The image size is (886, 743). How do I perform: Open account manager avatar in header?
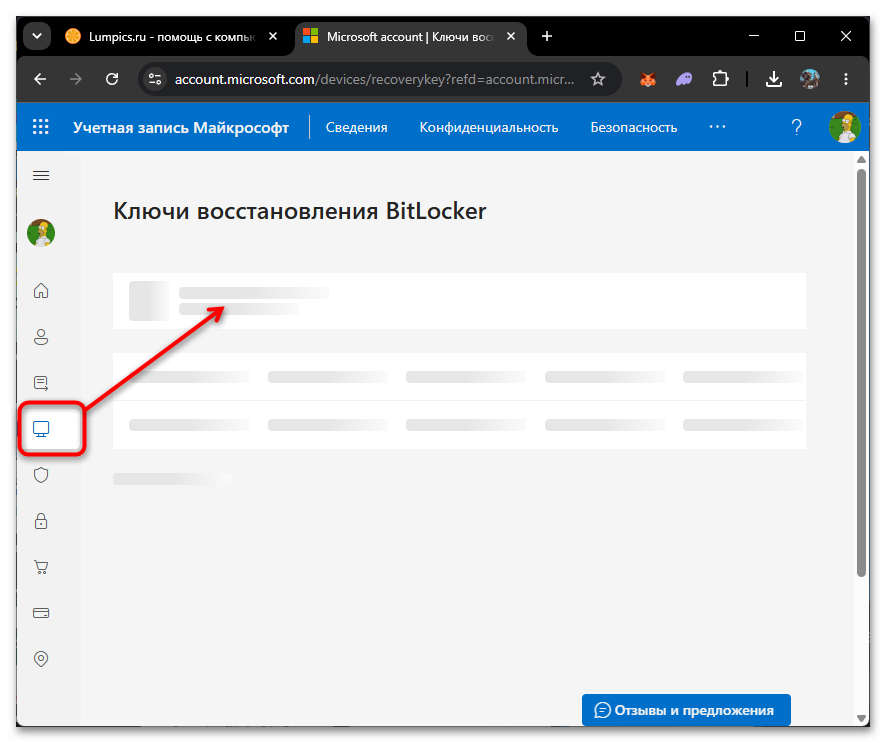coord(844,127)
